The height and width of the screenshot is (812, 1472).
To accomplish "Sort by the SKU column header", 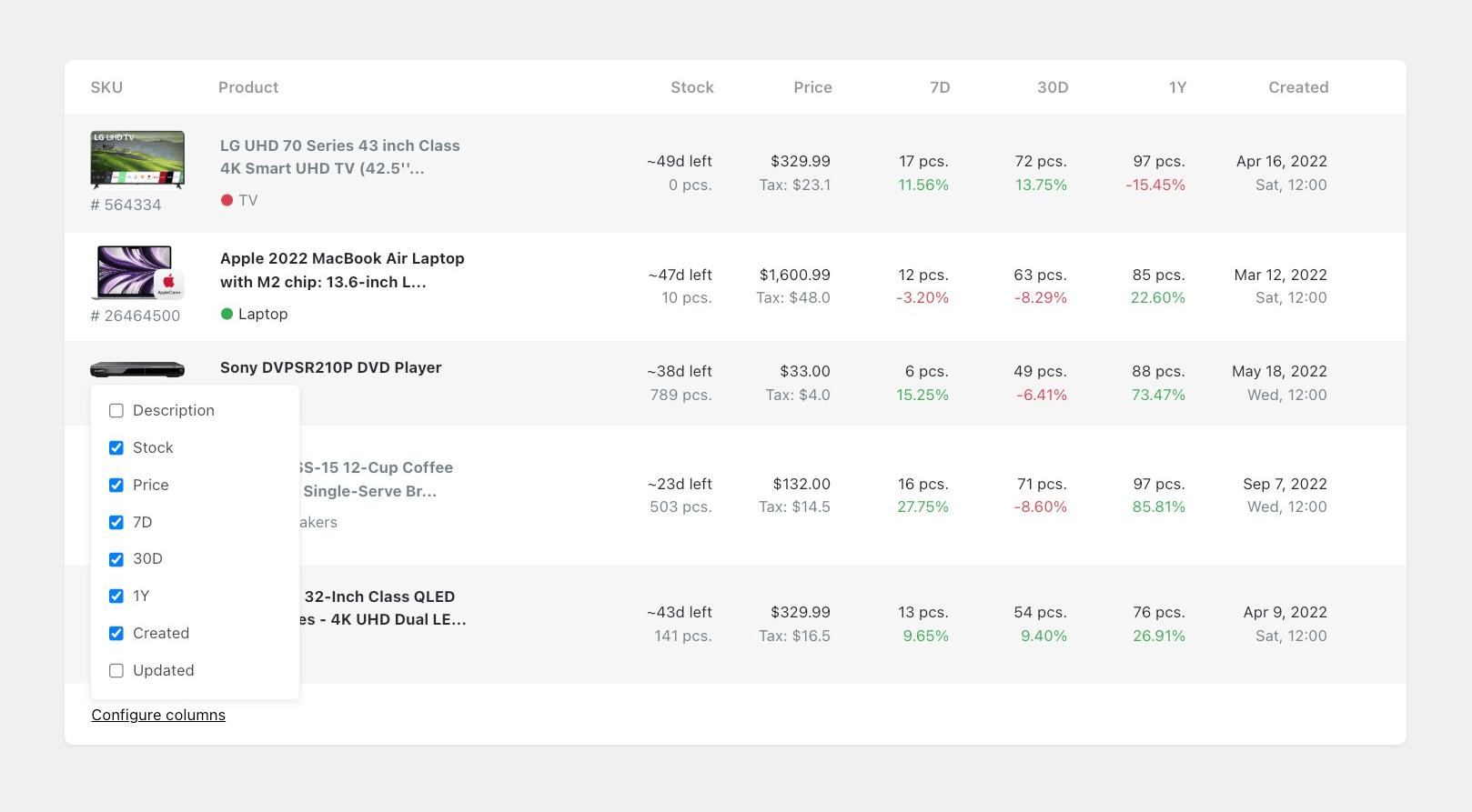I will coord(106,87).
